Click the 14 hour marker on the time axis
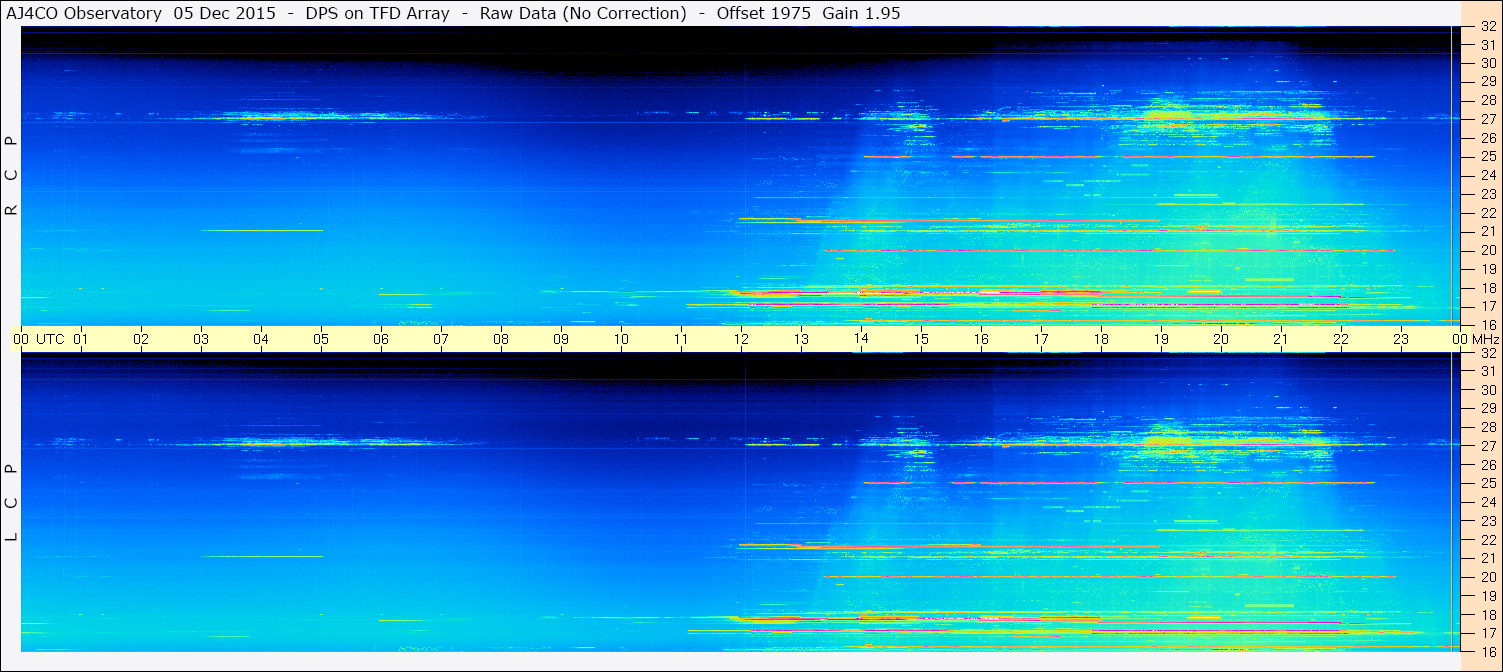 click(x=861, y=339)
